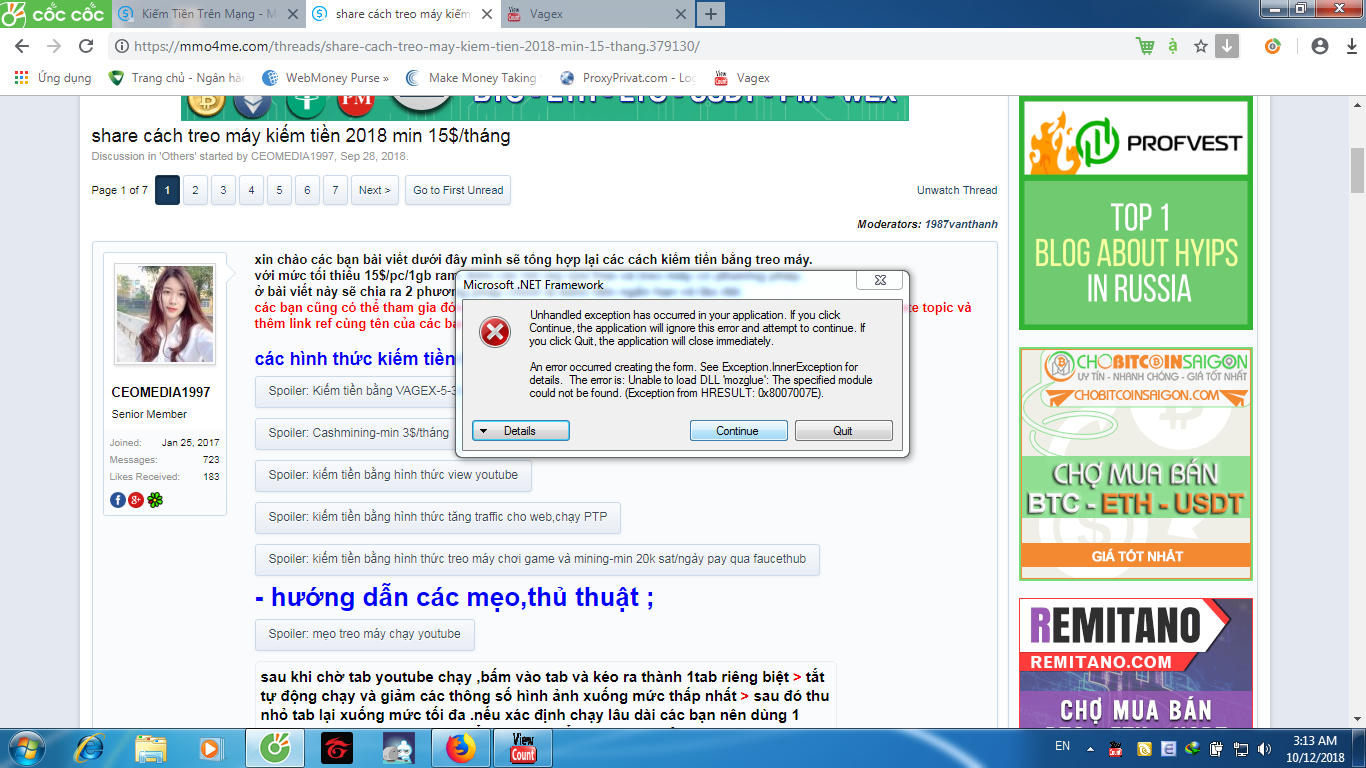The image size is (1366, 768).
Task: Go to page 3 of the thread
Action: point(223,190)
